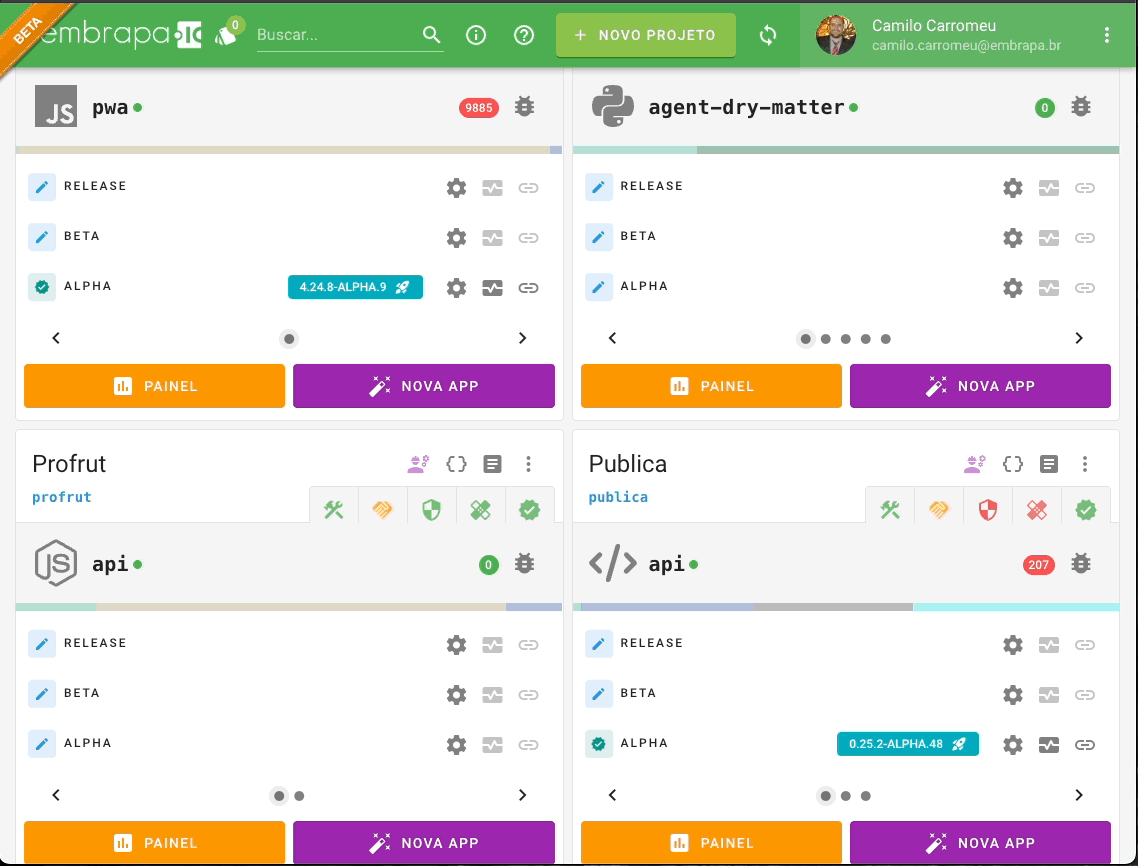This screenshot has width=1138, height=866.
Task: Open Profrut team members icon
Action: point(418,464)
